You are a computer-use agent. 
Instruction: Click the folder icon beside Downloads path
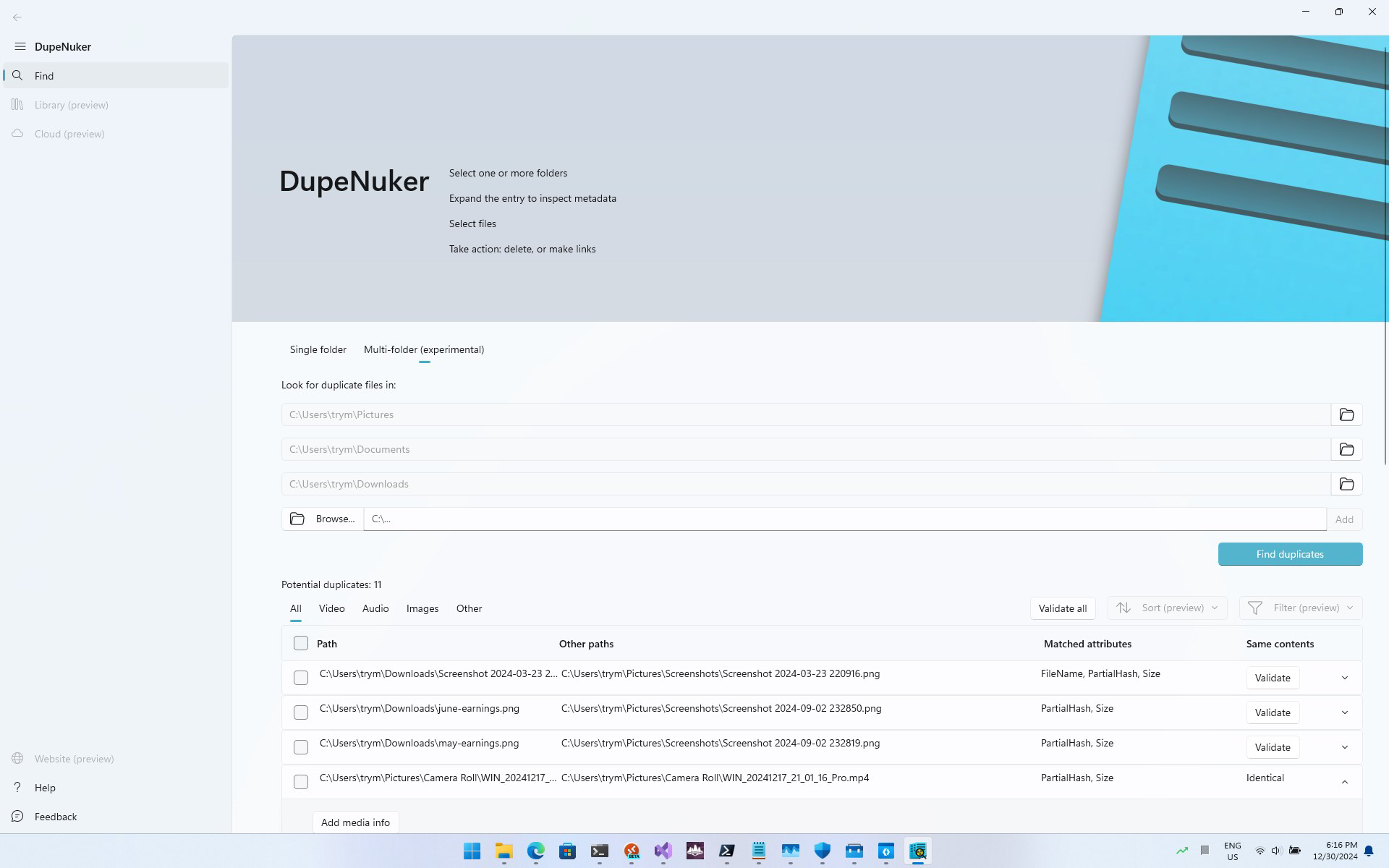coord(1346,484)
